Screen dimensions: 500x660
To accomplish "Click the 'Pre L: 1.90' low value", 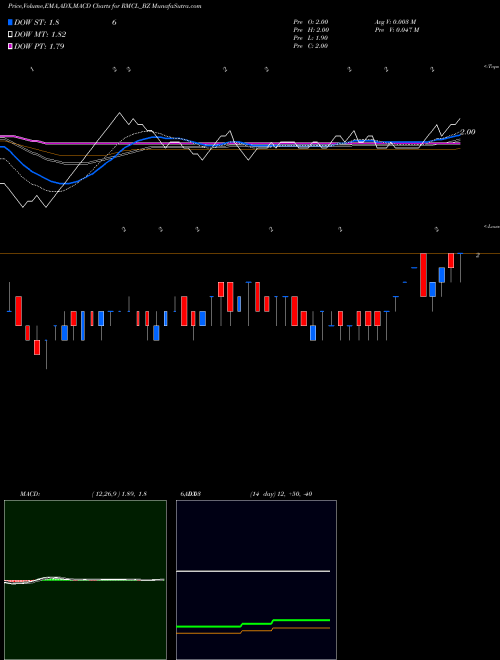I will point(311,38).
